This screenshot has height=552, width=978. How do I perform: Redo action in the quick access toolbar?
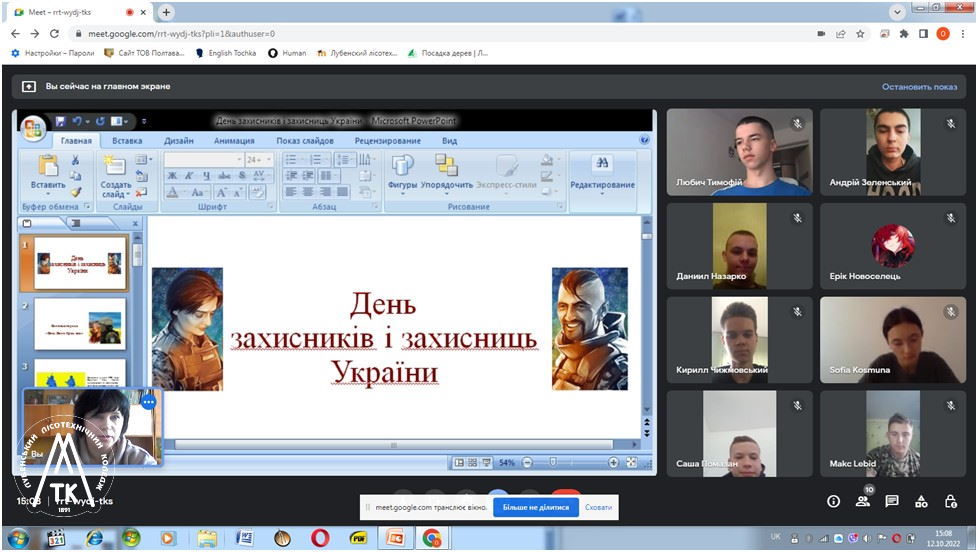click(x=100, y=121)
